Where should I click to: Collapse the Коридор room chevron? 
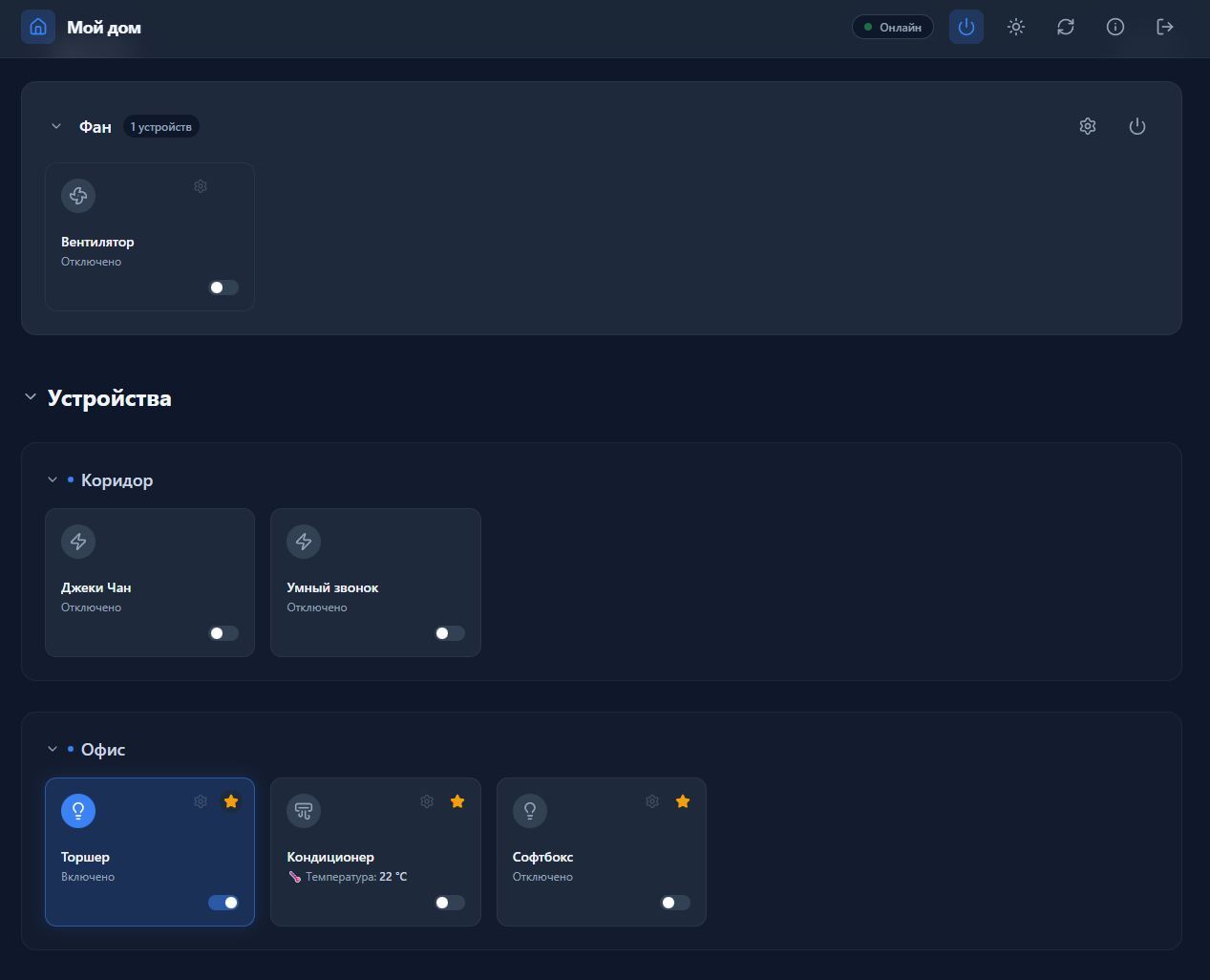(53, 479)
